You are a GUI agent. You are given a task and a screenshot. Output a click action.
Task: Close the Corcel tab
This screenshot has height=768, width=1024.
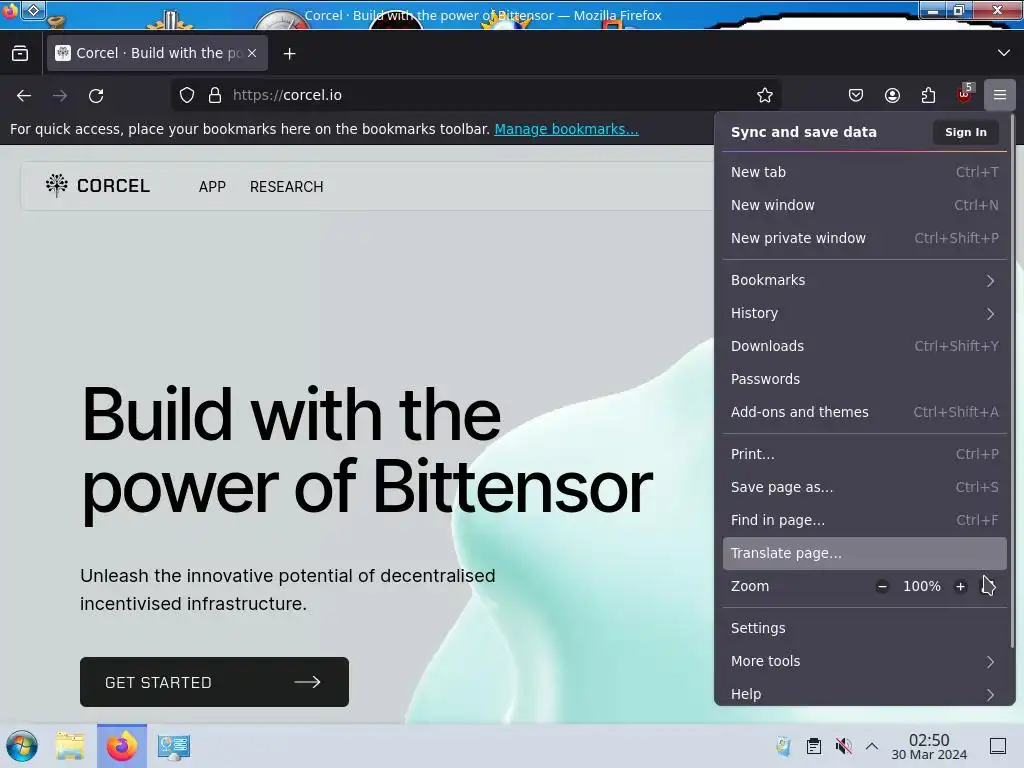[x=252, y=54]
